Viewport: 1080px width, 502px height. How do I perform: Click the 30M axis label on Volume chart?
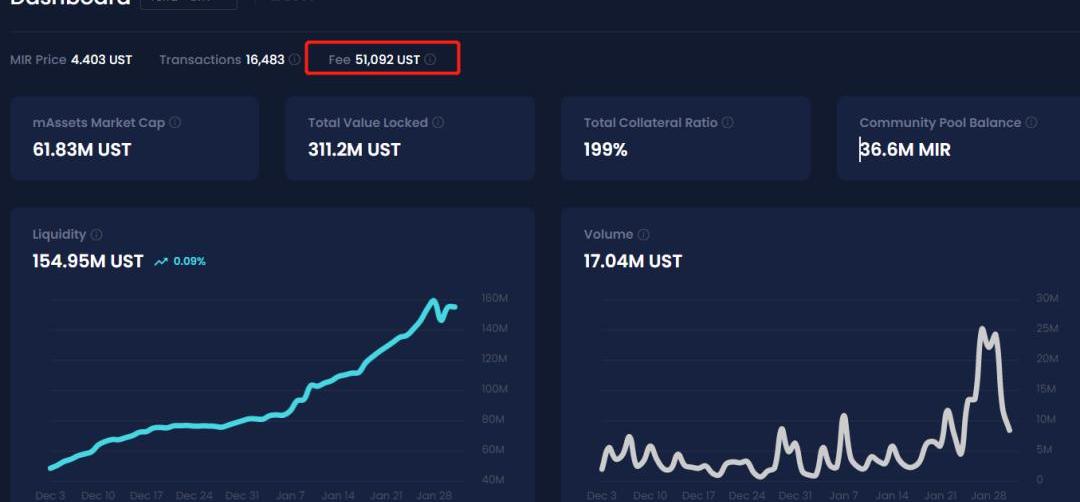tap(1046, 298)
